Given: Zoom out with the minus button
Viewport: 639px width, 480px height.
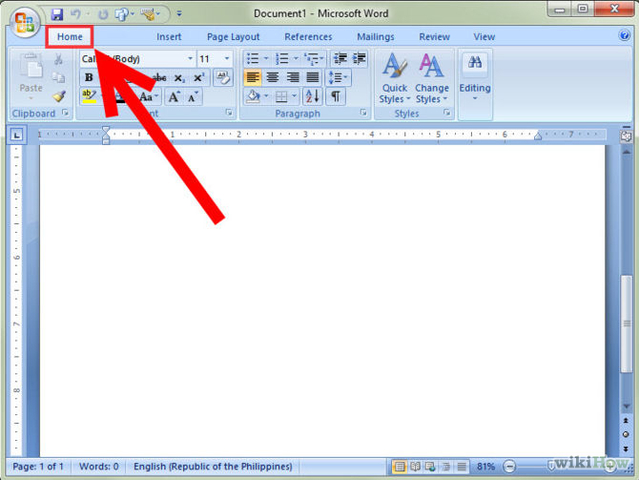Looking at the screenshot, I should coord(509,466).
